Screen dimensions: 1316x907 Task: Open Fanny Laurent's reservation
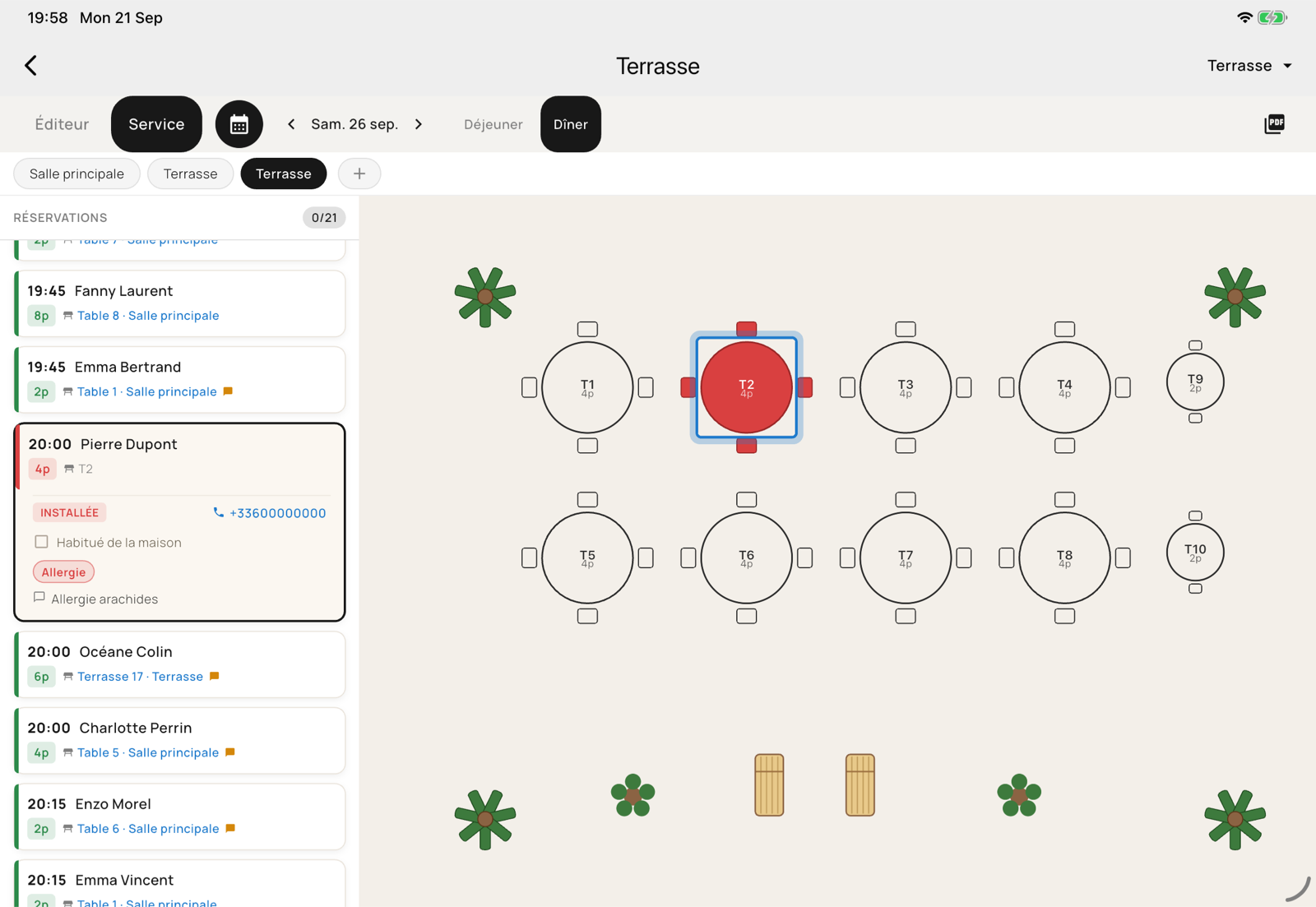[180, 303]
